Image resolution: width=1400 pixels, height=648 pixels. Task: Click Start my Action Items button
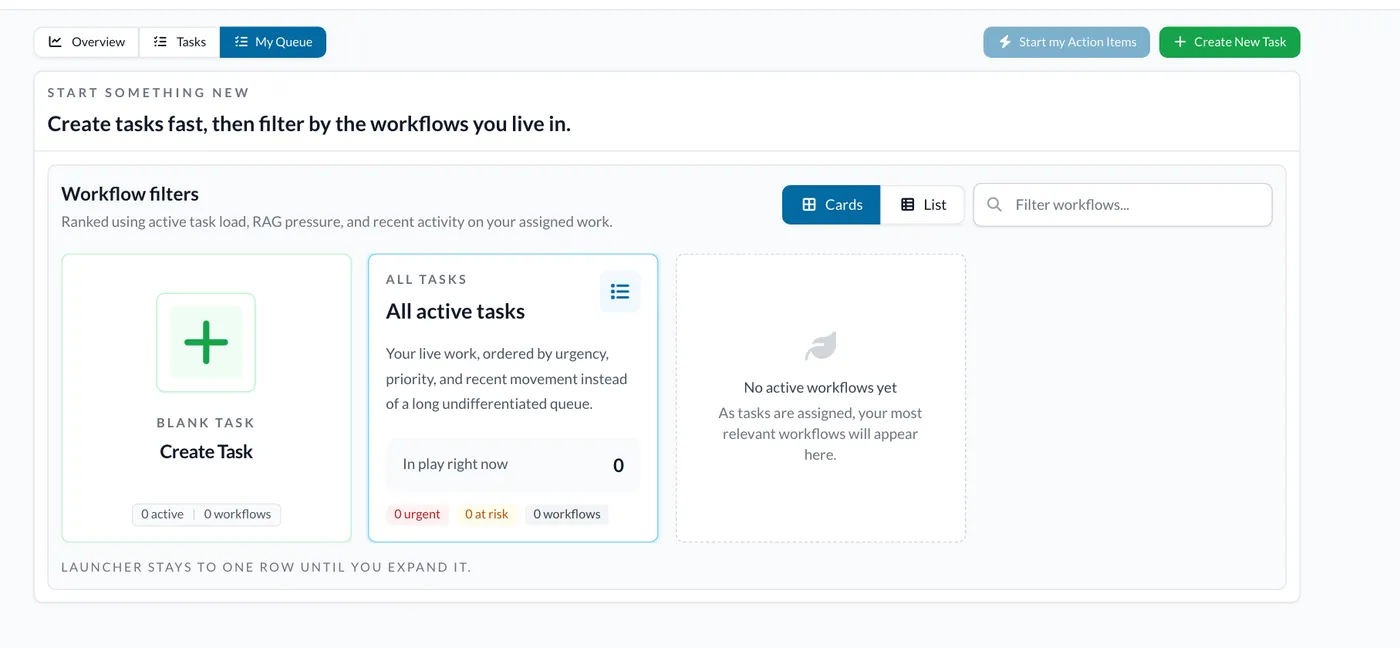coord(1066,42)
